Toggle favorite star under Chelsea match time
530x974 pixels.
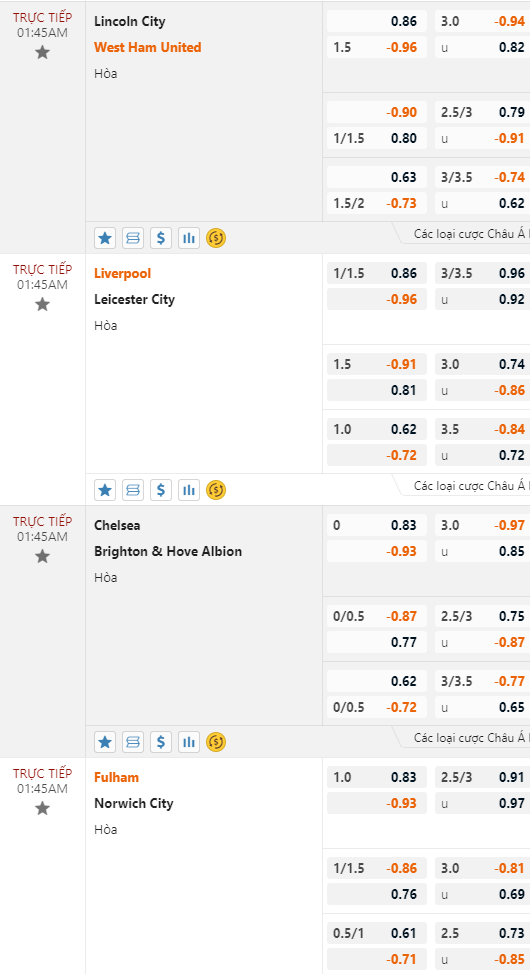click(42, 557)
